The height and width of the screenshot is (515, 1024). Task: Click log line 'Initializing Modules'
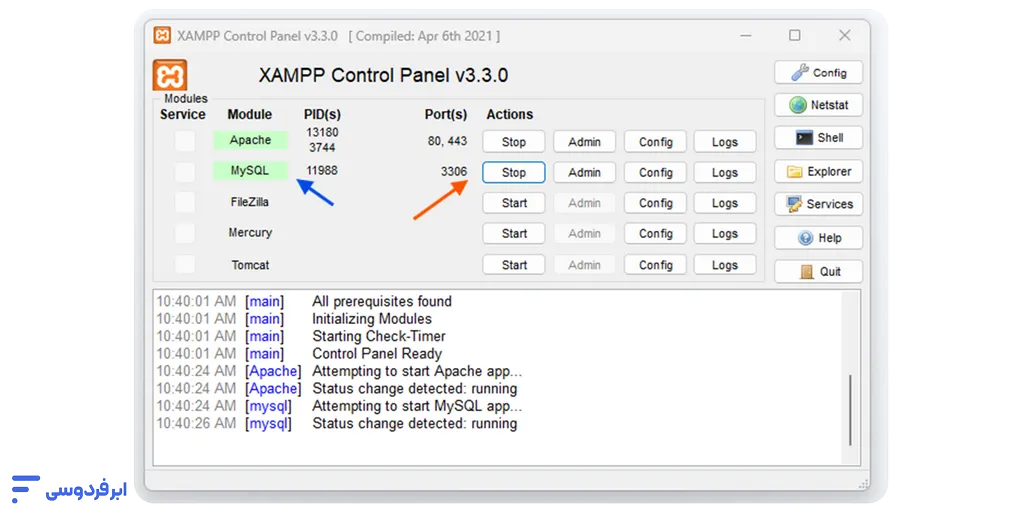click(x=372, y=319)
